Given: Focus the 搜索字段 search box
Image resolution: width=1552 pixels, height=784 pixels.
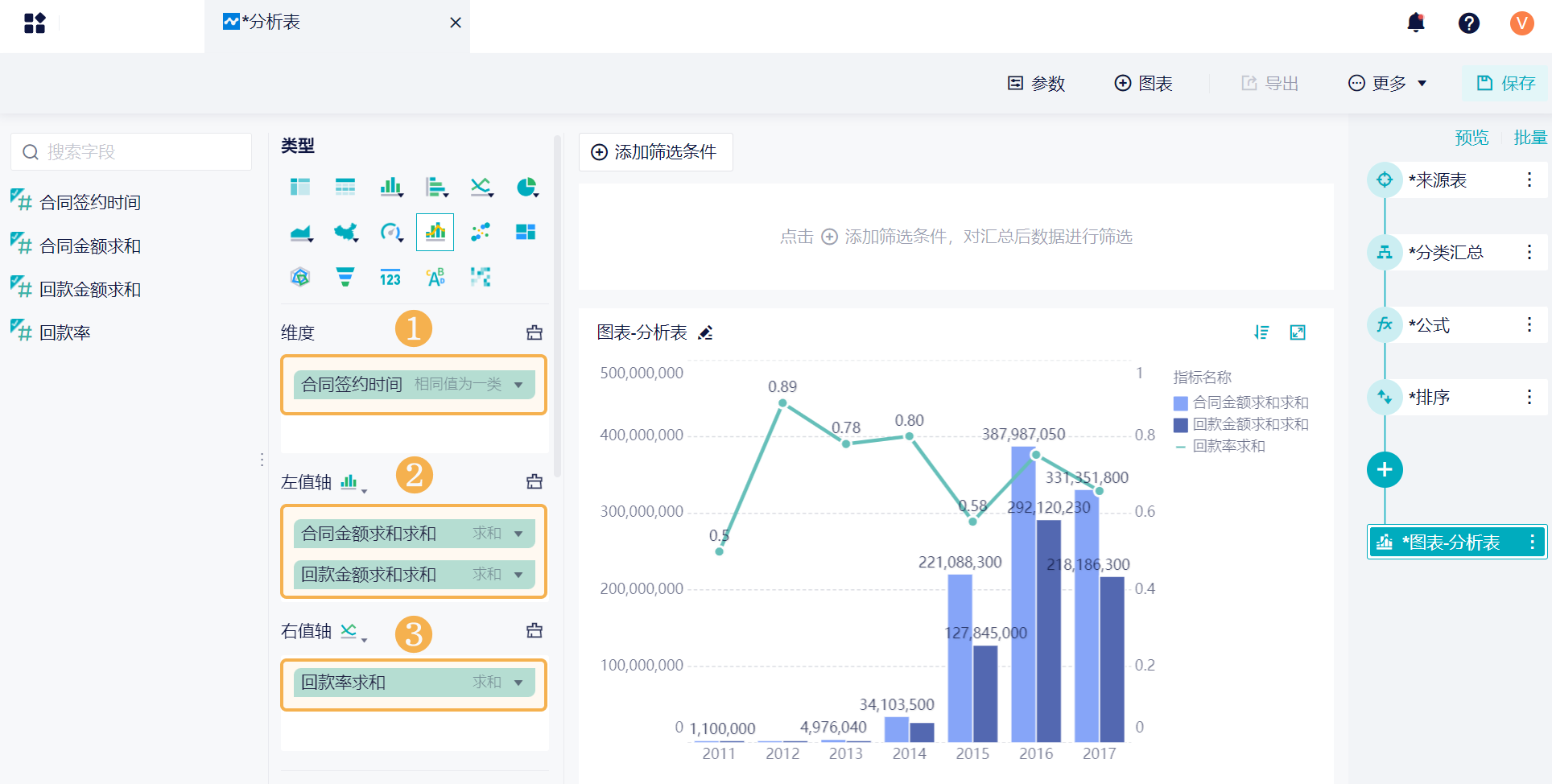Looking at the screenshot, I should [x=131, y=152].
